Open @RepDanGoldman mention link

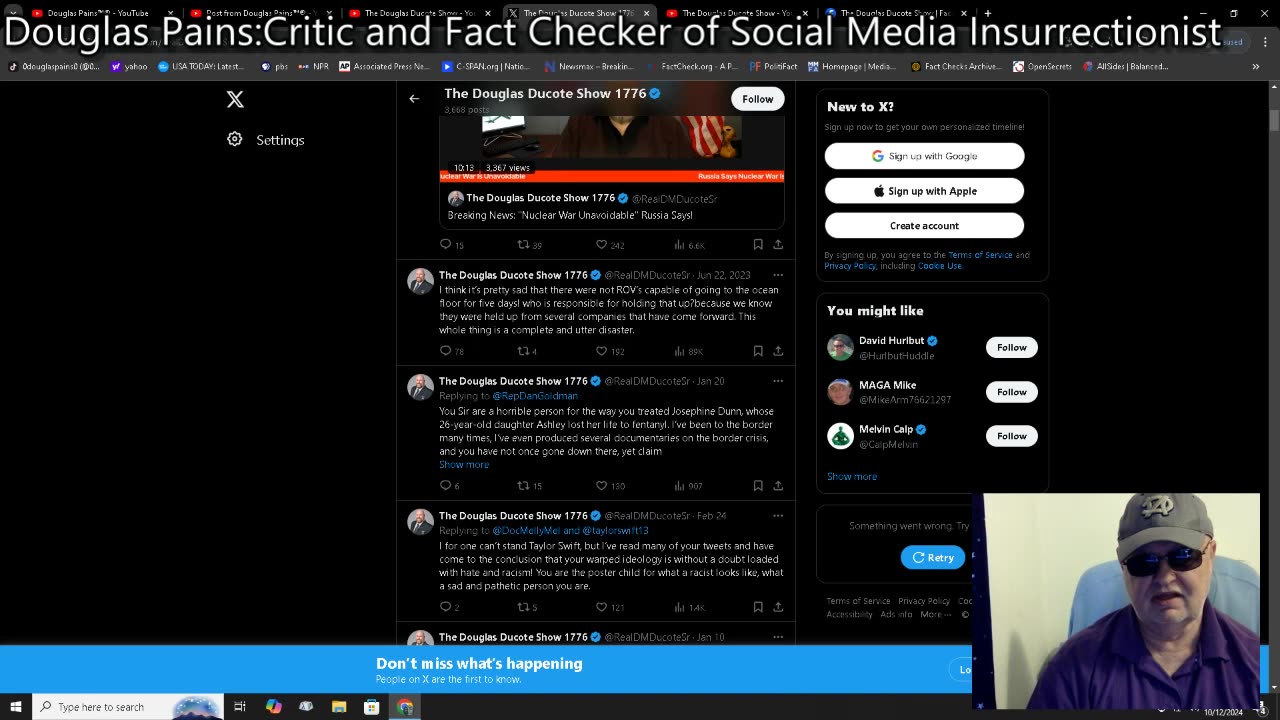pos(535,396)
